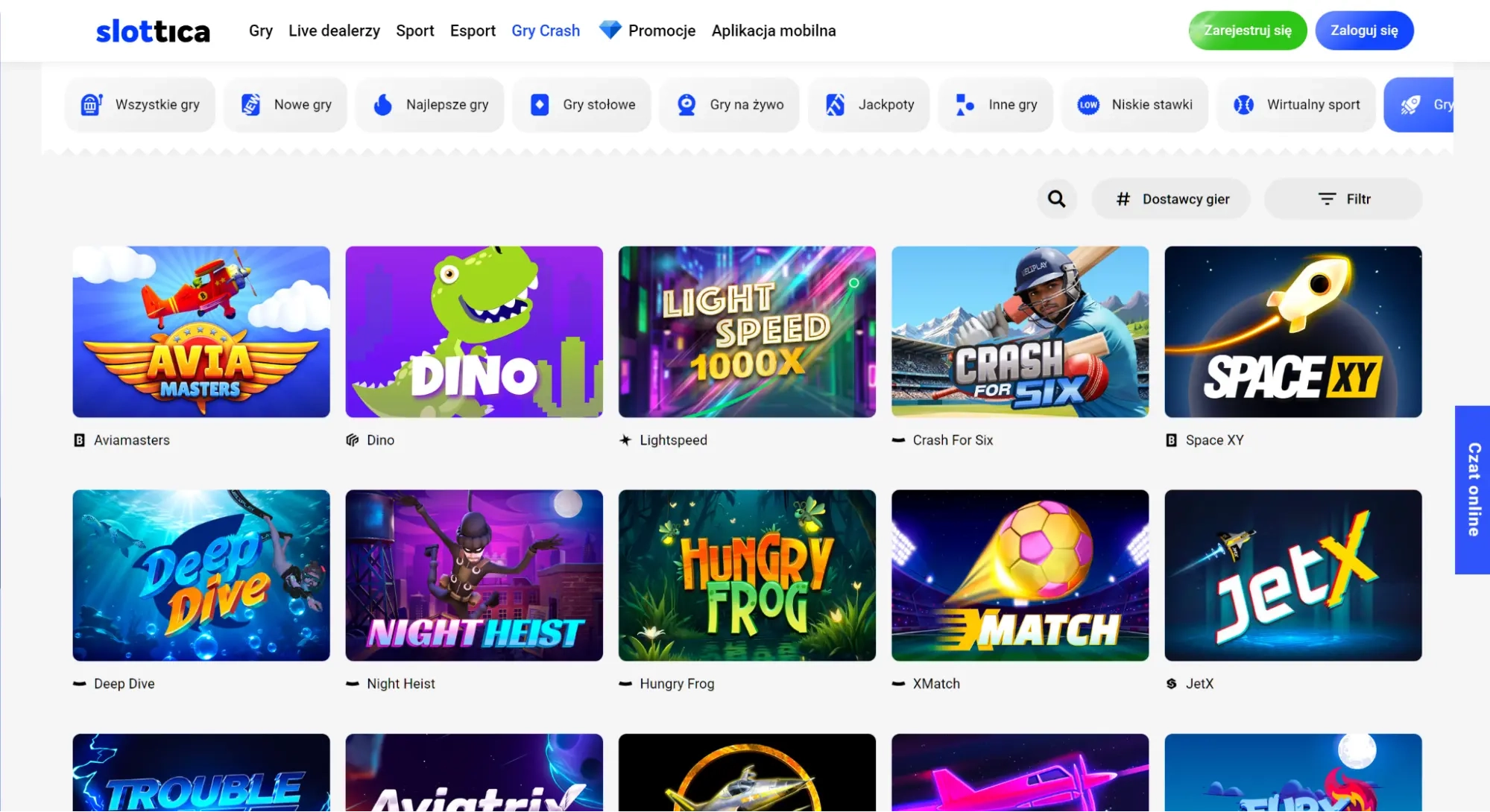Click the Wszystkie gry category icon
1490x812 pixels.
(x=92, y=105)
